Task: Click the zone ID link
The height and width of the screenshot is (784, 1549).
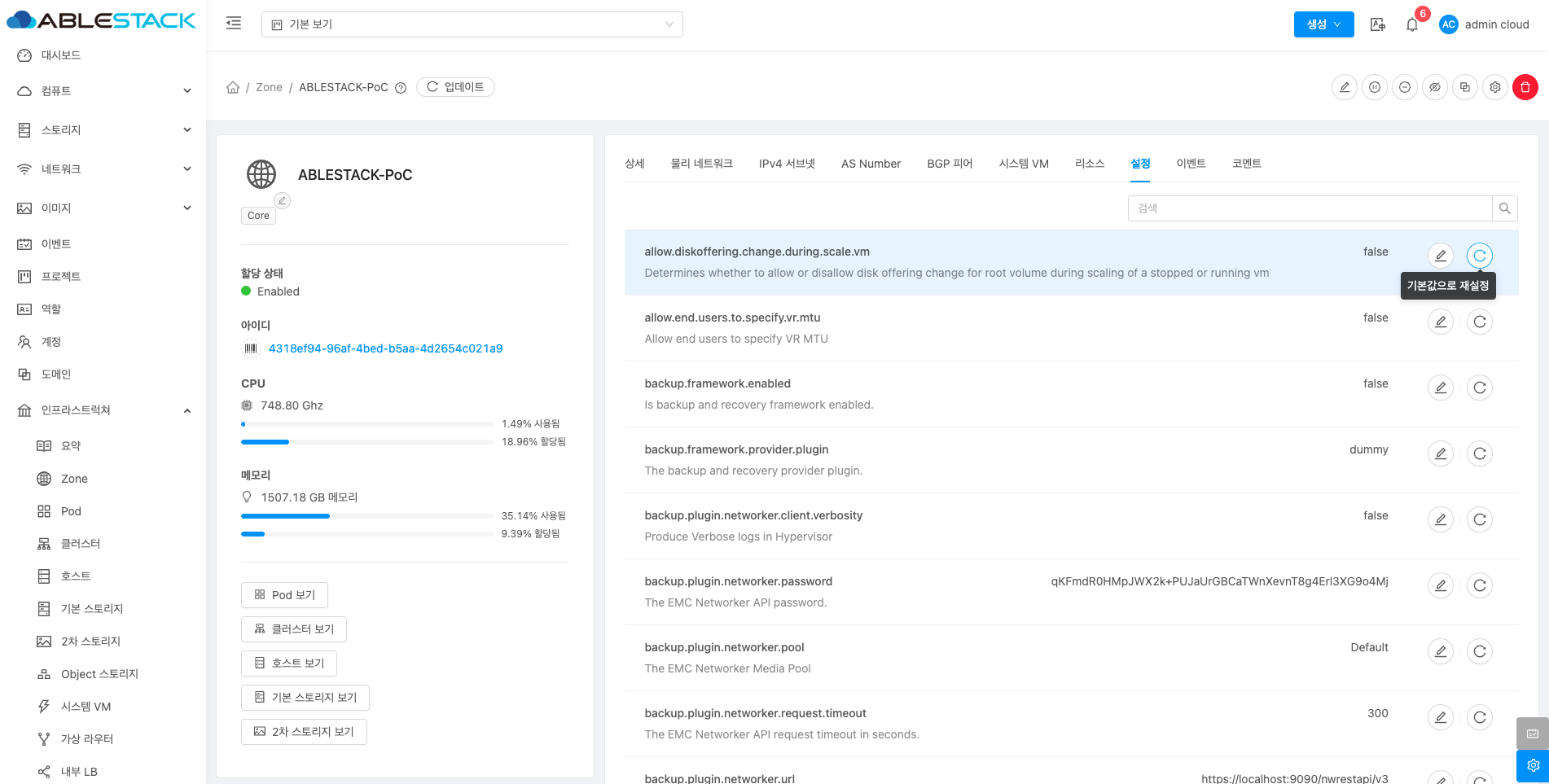Action: pyautogui.click(x=385, y=348)
